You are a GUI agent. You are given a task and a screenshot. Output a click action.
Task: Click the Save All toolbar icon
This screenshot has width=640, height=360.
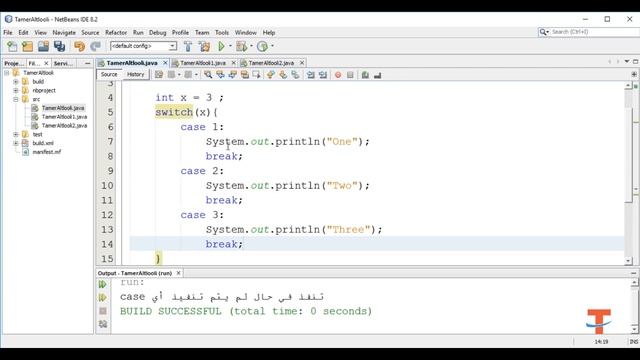59,46
